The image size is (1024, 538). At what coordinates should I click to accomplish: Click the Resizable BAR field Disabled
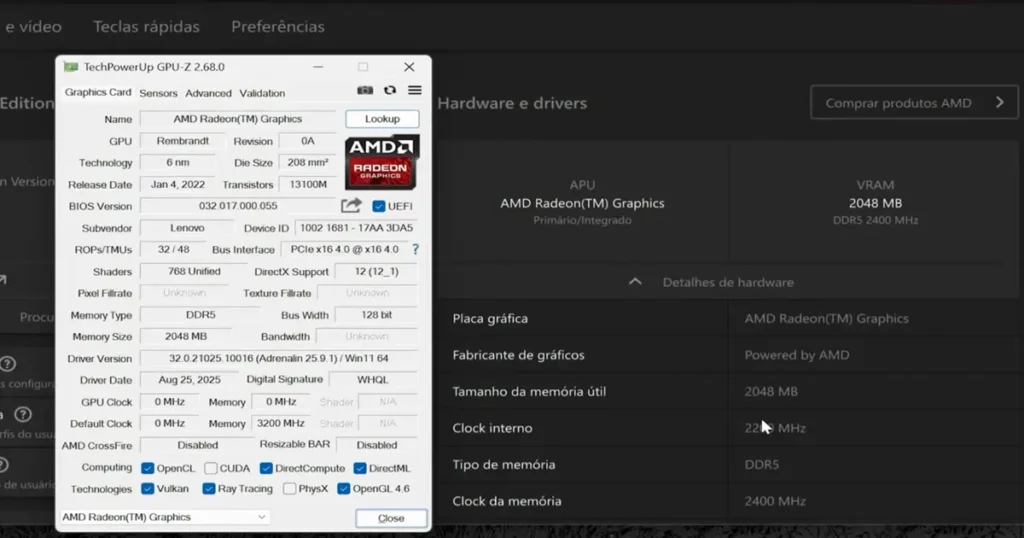(376, 445)
